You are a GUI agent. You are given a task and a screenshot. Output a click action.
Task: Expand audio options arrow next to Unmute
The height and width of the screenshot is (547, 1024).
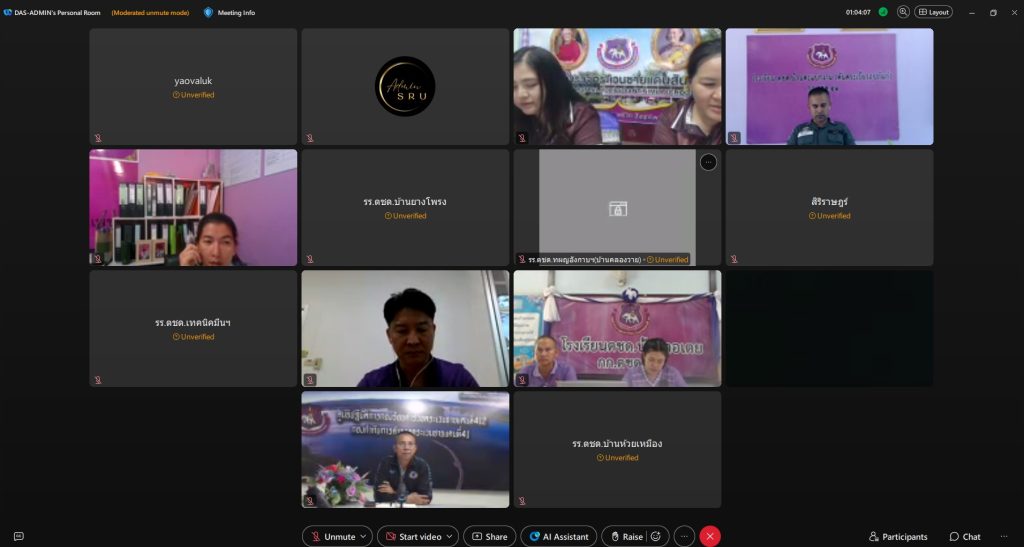[363, 537]
